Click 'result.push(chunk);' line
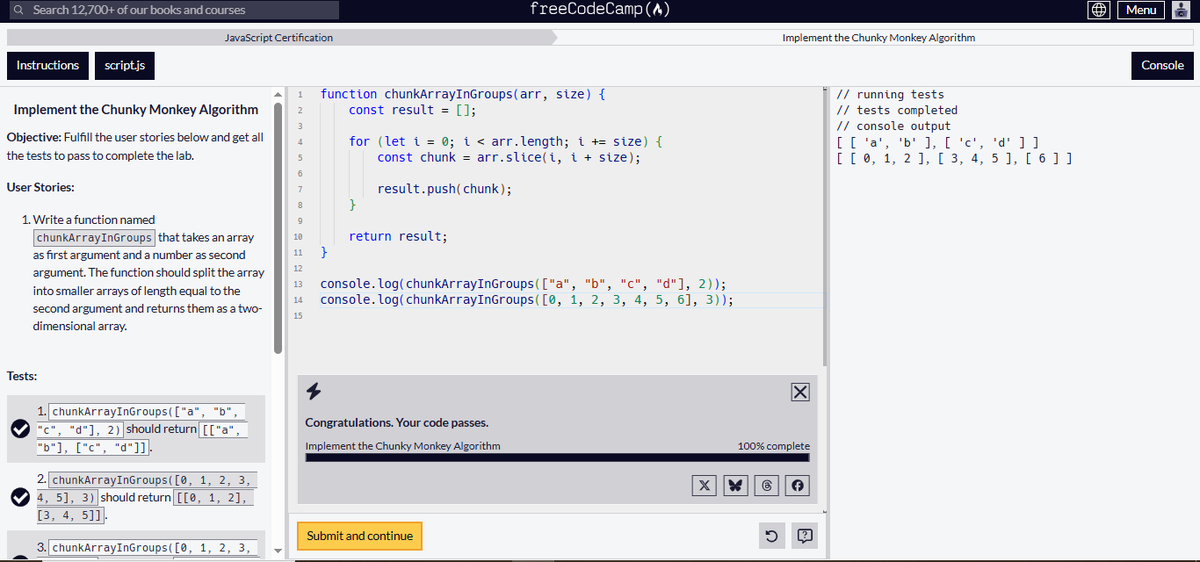The image size is (1200, 562). tap(445, 189)
